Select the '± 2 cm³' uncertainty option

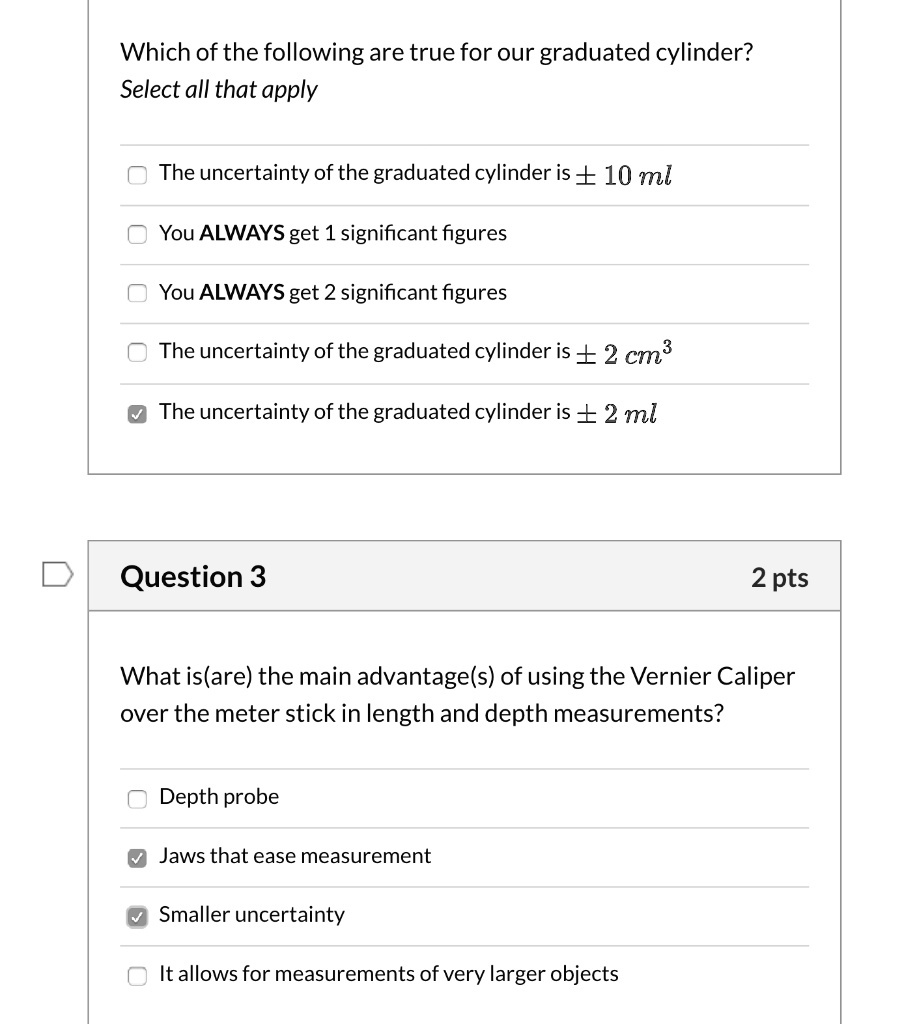pos(137,352)
